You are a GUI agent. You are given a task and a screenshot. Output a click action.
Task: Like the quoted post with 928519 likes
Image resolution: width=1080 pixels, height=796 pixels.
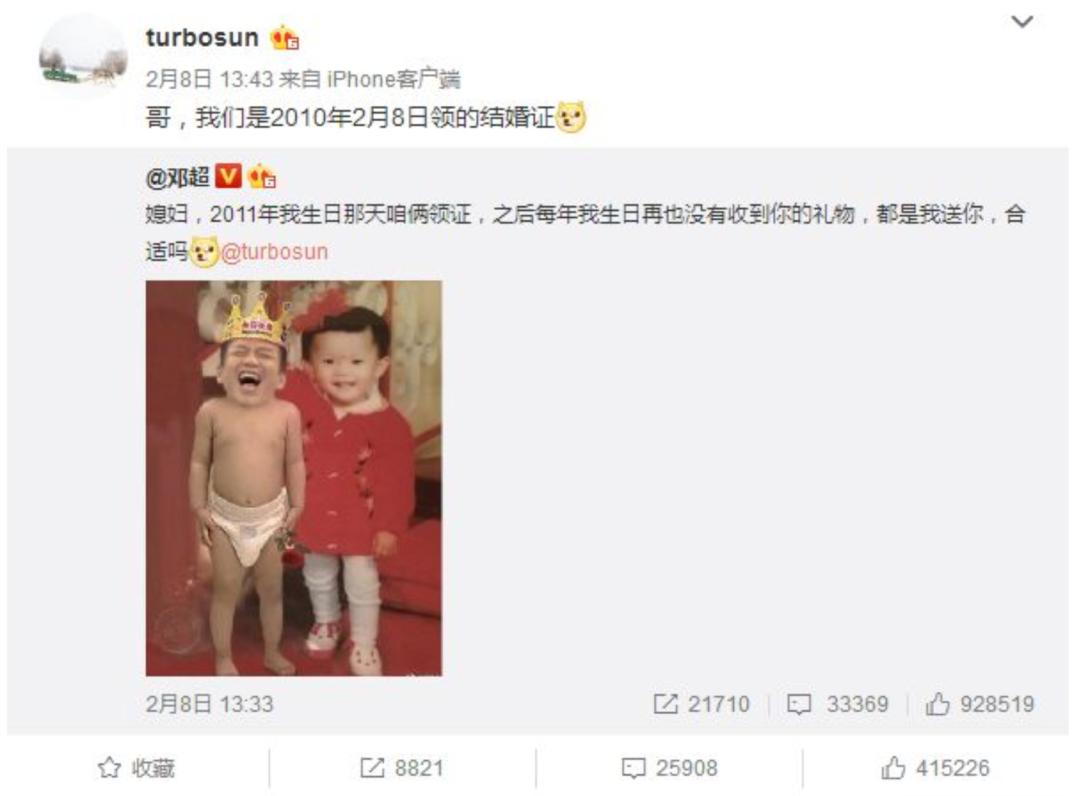coord(979,704)
